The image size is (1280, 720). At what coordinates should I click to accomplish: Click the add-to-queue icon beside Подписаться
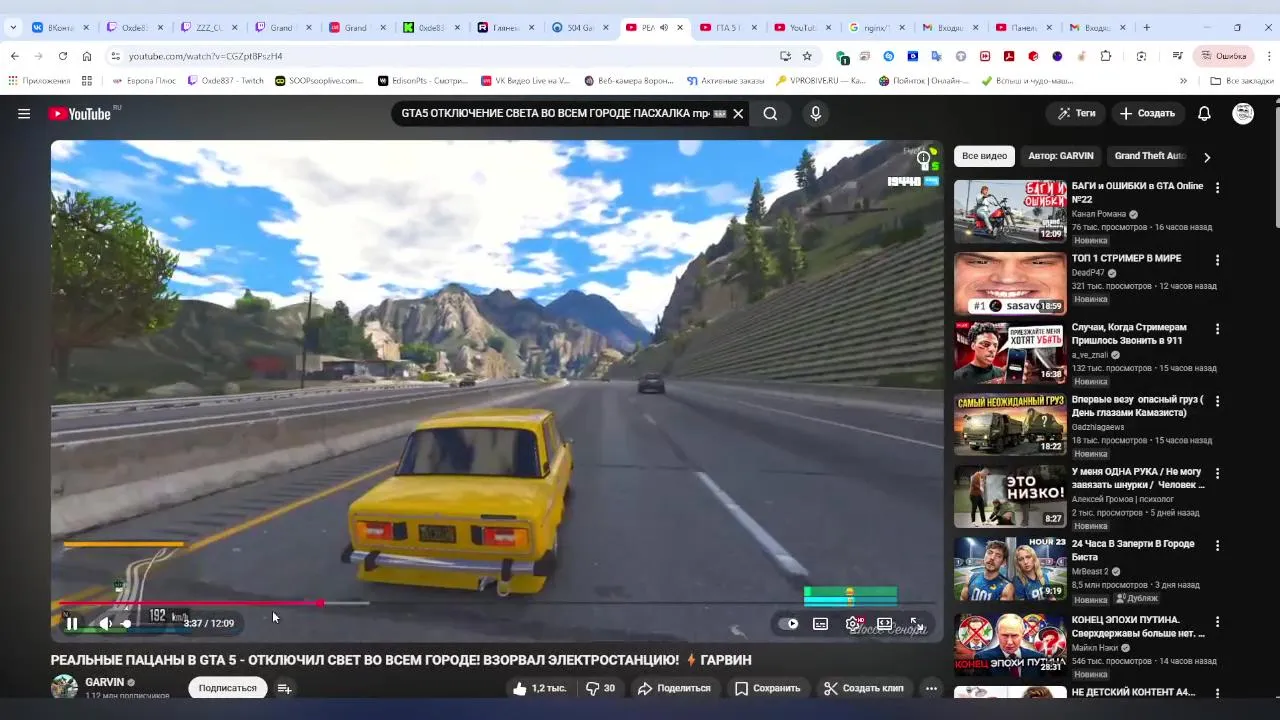(x=284, y=688)
